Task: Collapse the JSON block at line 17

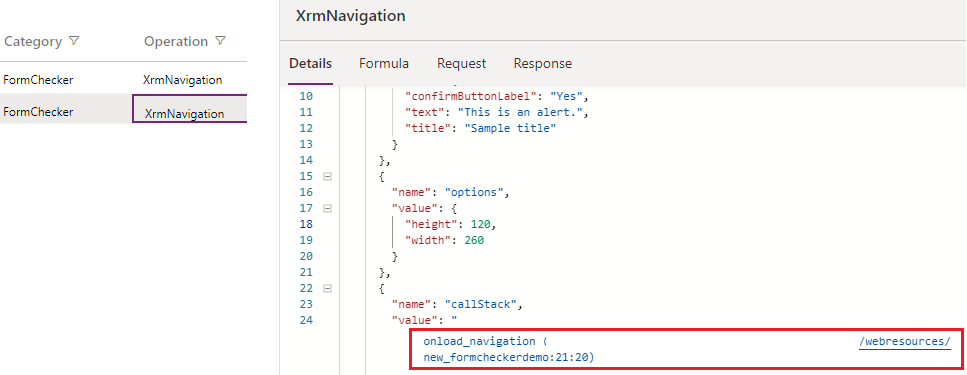Action: 327,208
